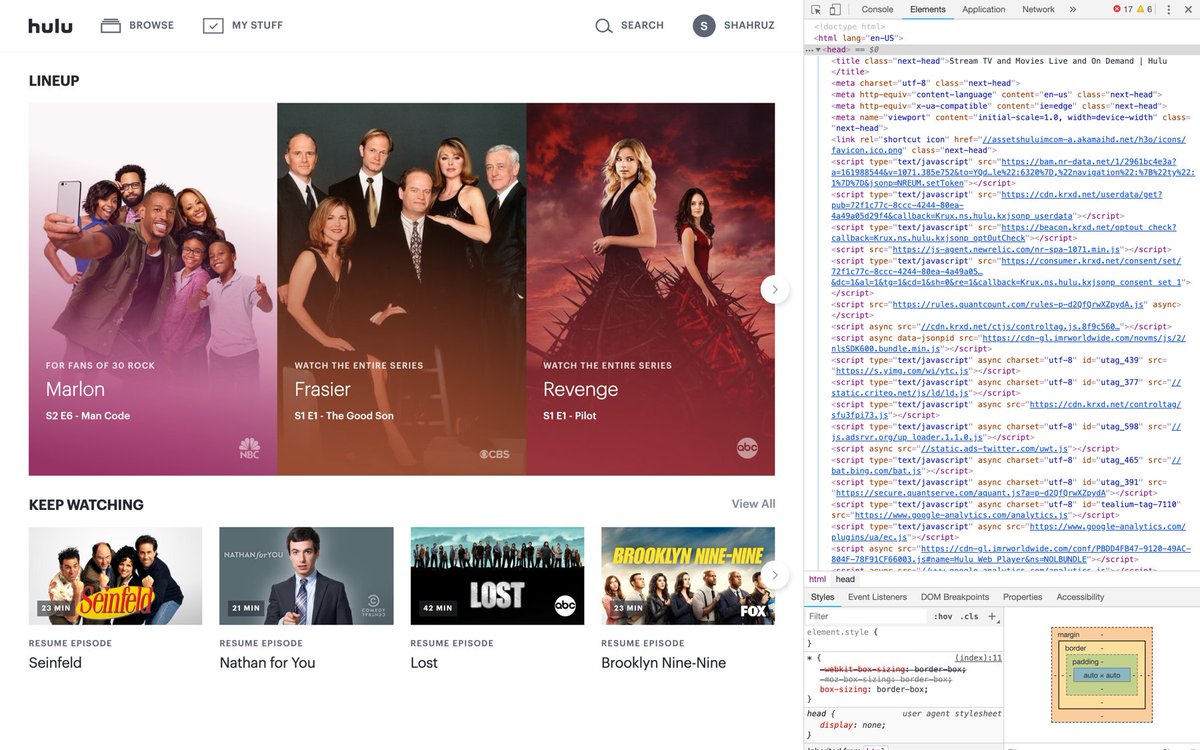Open the Marlon lineup card
Image resolution: width=1200 pixels, height=750 pixels.
pos(153,289)
